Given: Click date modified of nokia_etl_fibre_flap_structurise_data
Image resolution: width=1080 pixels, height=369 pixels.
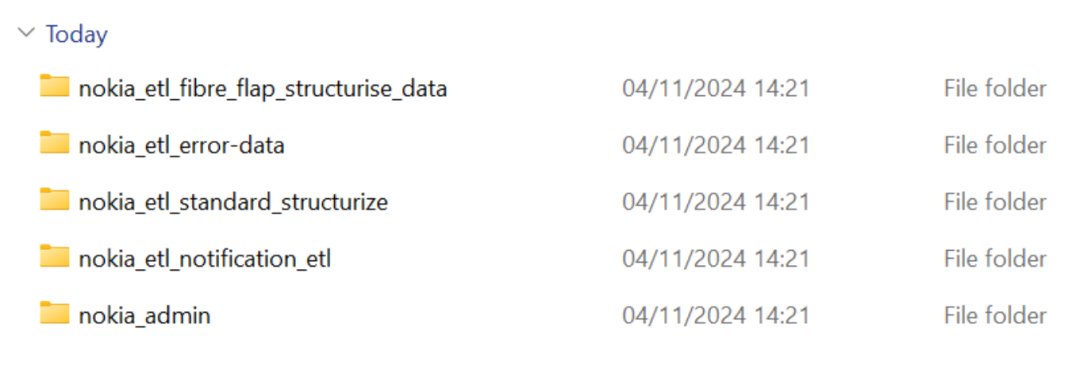Looking at the screenshot, I should point(716,88).
